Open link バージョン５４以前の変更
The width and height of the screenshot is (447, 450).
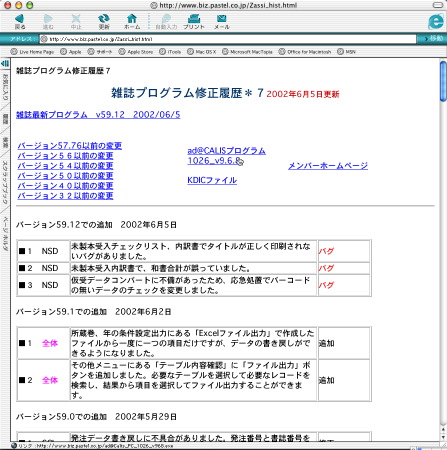[x=65, y=166]
